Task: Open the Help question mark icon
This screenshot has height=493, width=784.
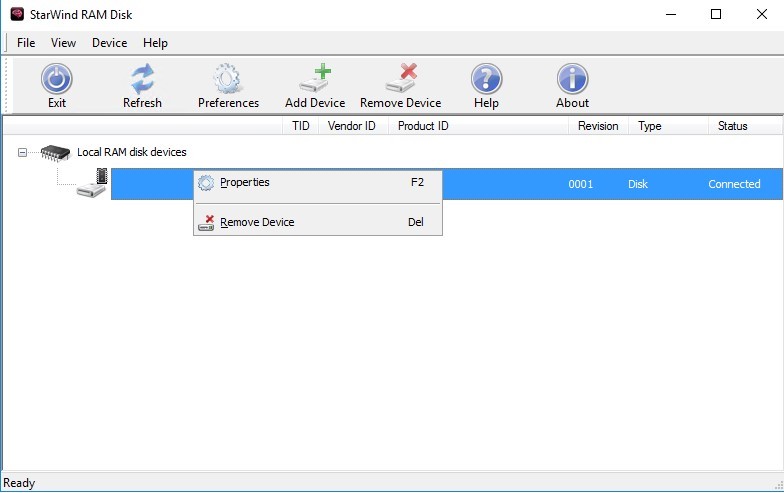Action: coord(486,78)
